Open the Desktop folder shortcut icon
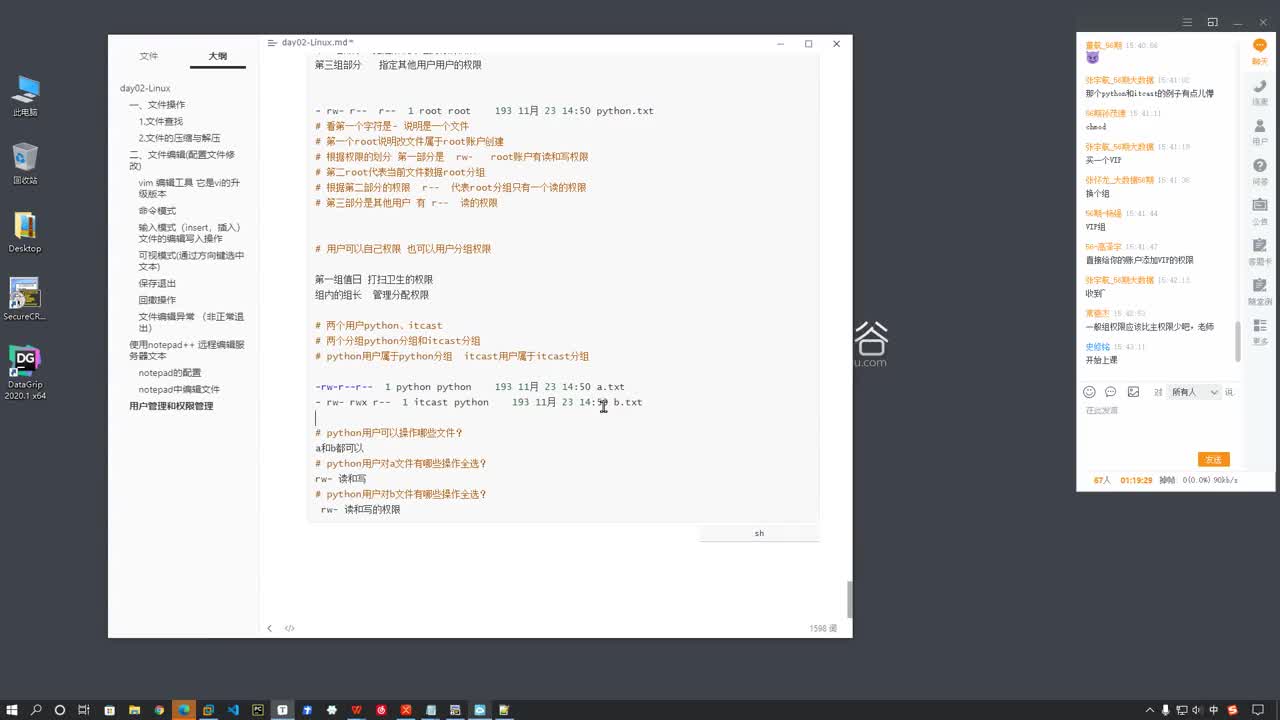 click(25, 232)
